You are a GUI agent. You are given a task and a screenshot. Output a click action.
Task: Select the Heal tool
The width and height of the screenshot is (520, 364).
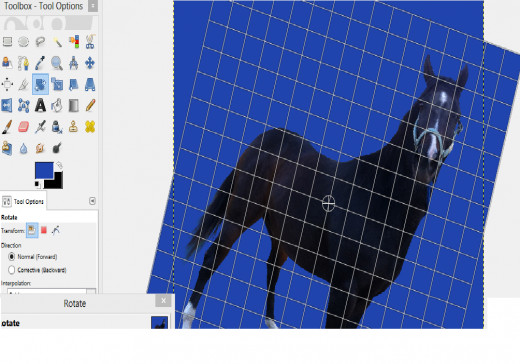90,127
